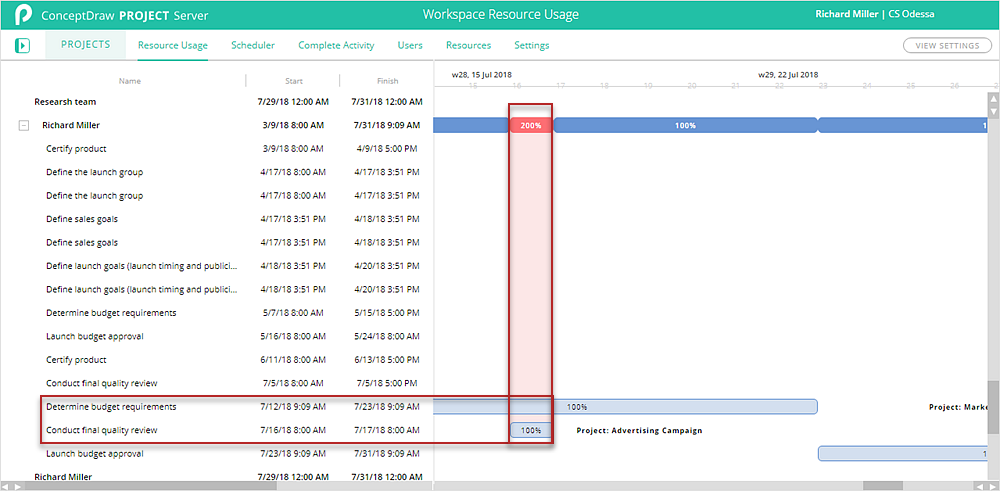Click left arrow of task list scrollbar
Screen dimensions: 1000x491
click(6, 486)
